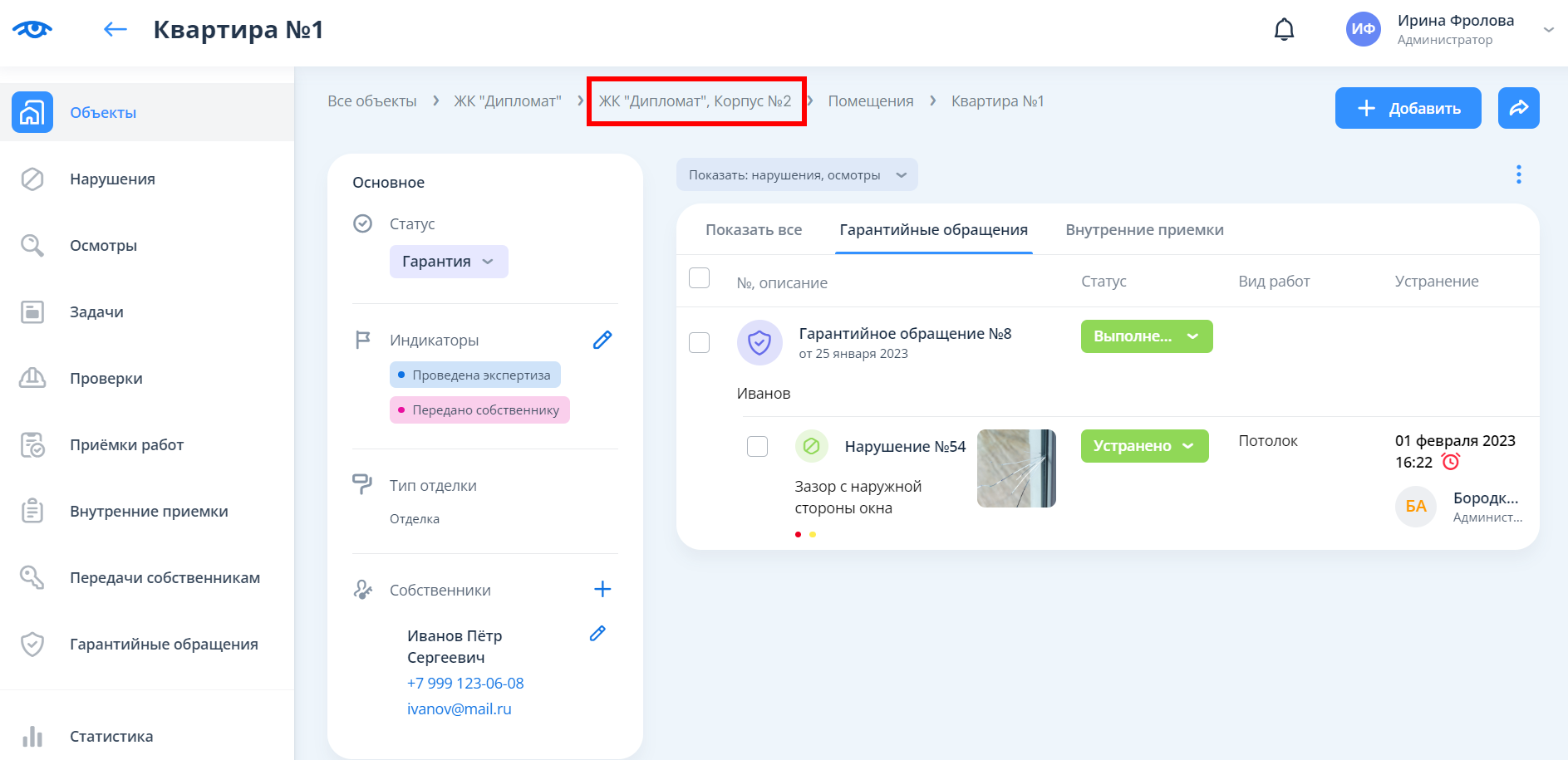Switch to the Внутренние приемки tab
This screenshot has height=760, width=1568.
(1143, 230)
